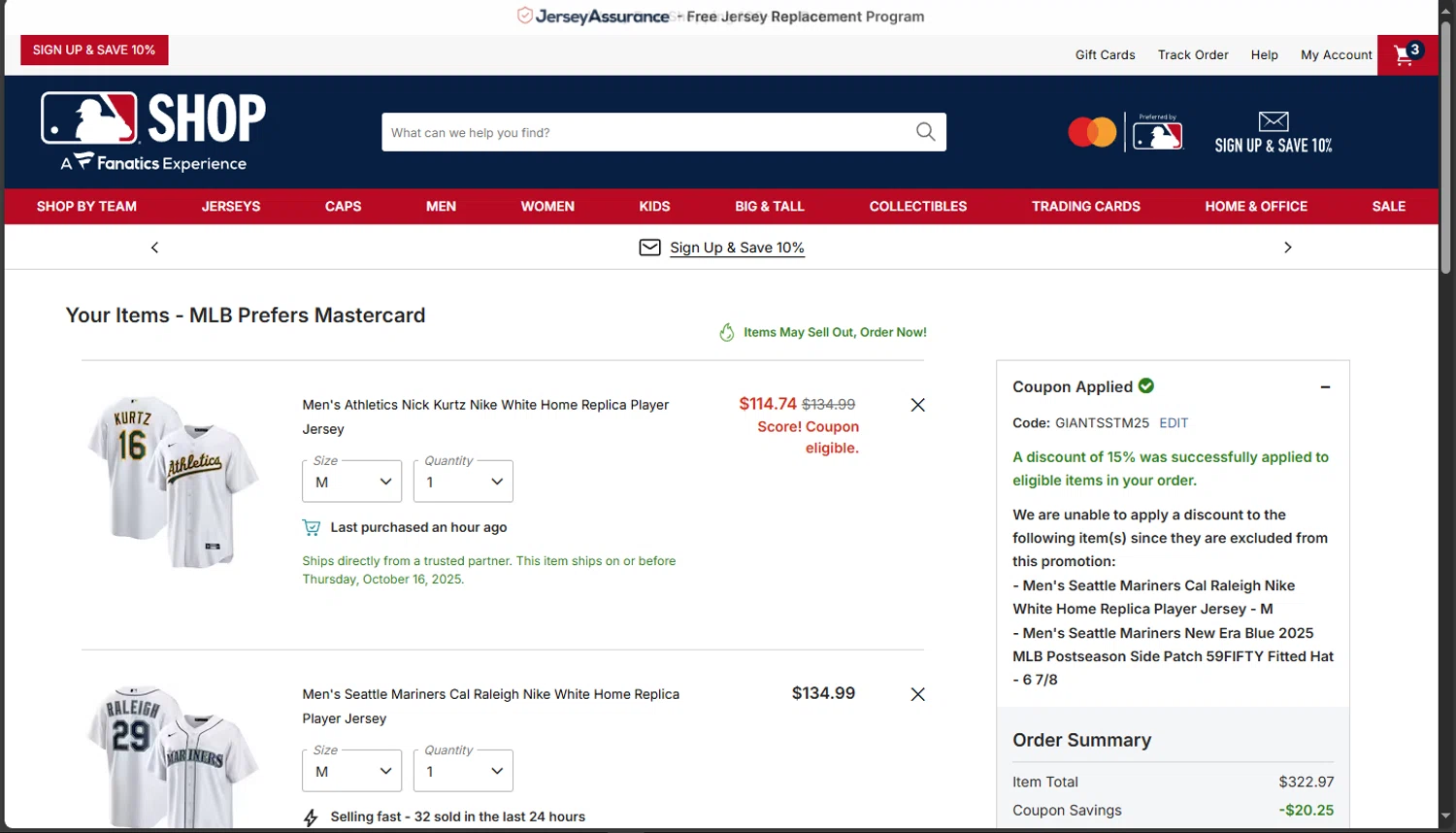
Task: Open the Jerseys menu
Action: pyautogui.click(x=231, y=206)
